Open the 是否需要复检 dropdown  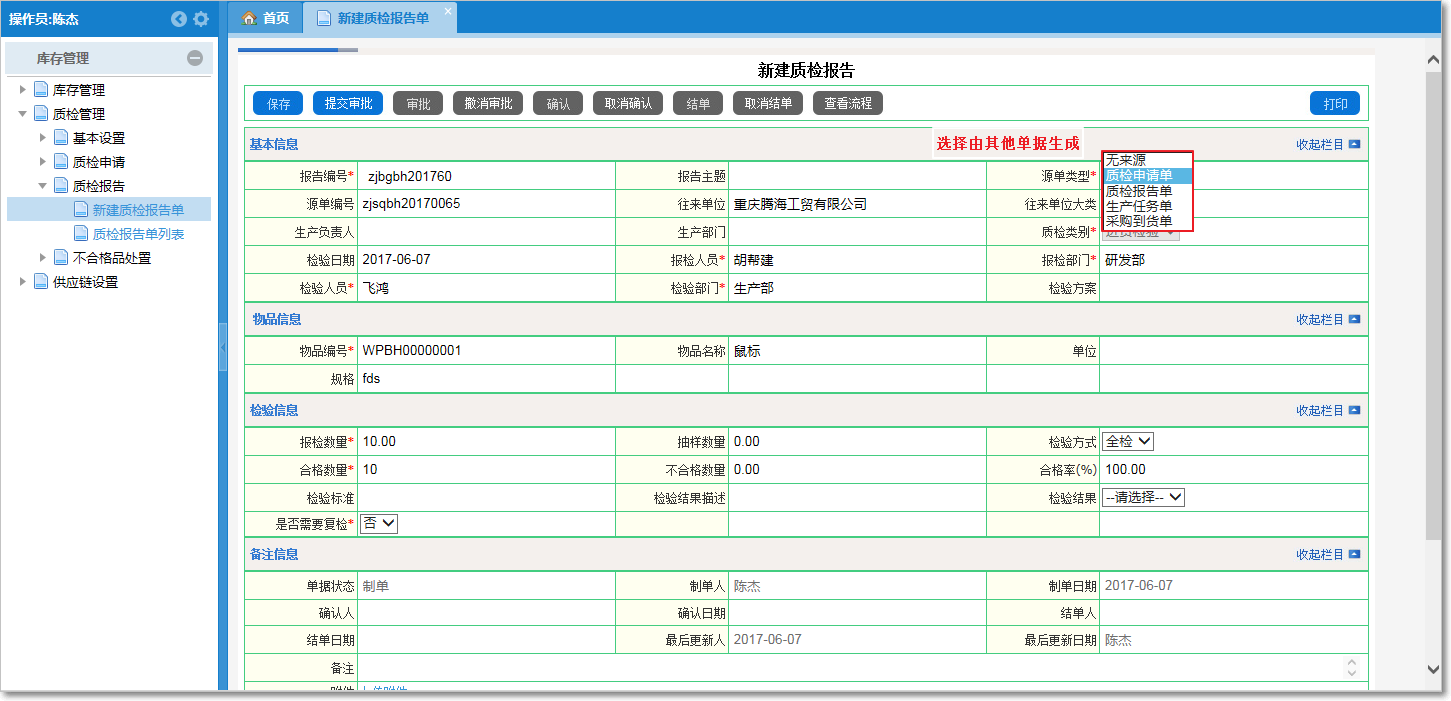379,523
